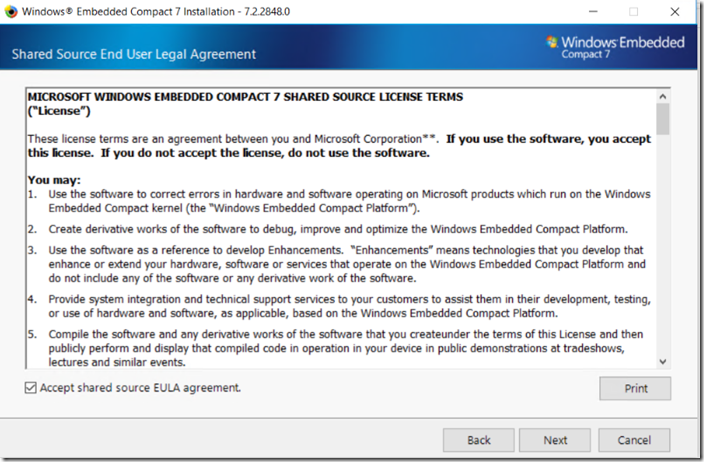The height and width of the screenshot is (462, 704).
Task: Click the Print button
Action: 635,388
